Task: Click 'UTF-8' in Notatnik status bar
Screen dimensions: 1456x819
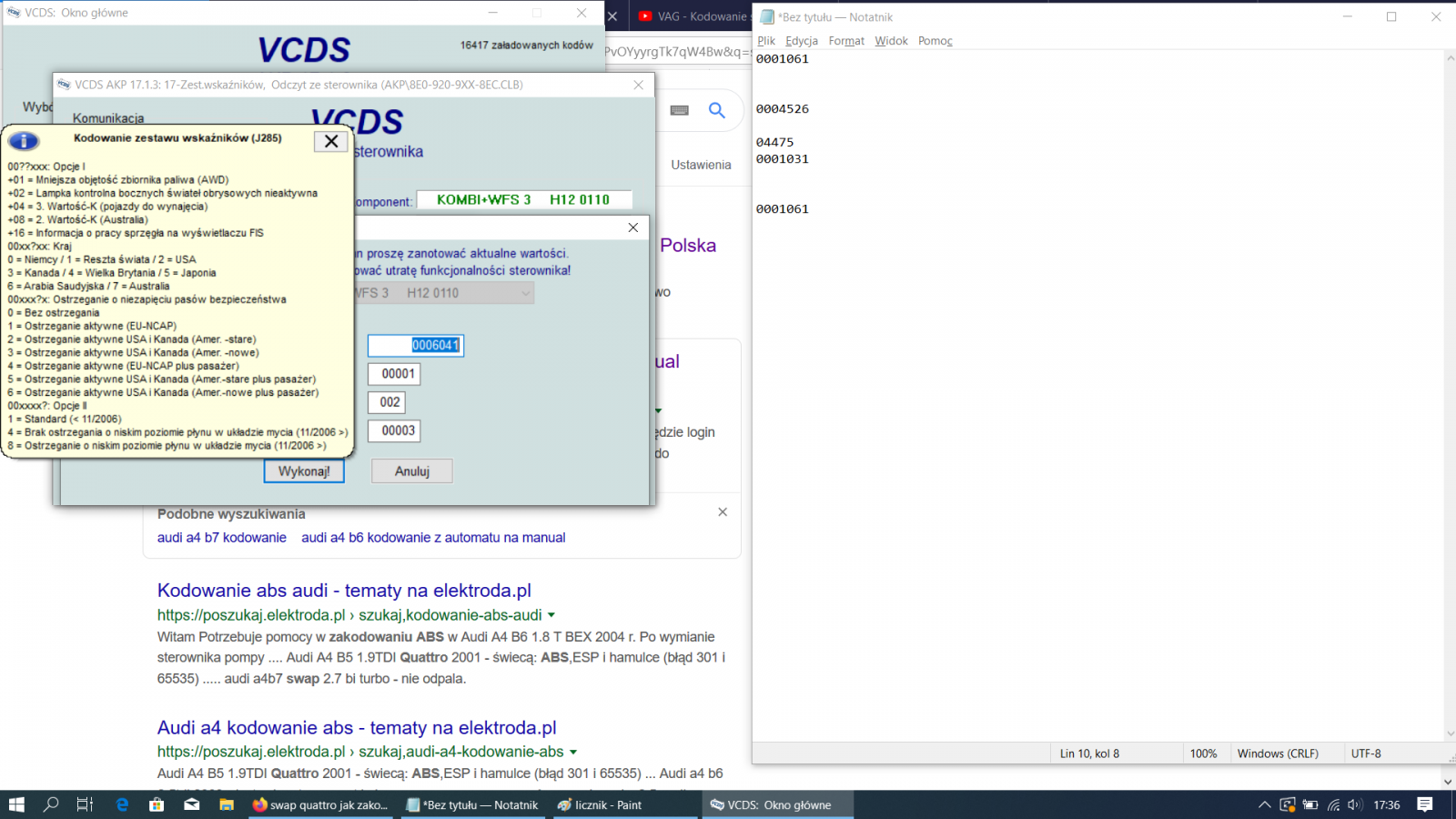Action: pyautogui.click(x=1366, y=753)
